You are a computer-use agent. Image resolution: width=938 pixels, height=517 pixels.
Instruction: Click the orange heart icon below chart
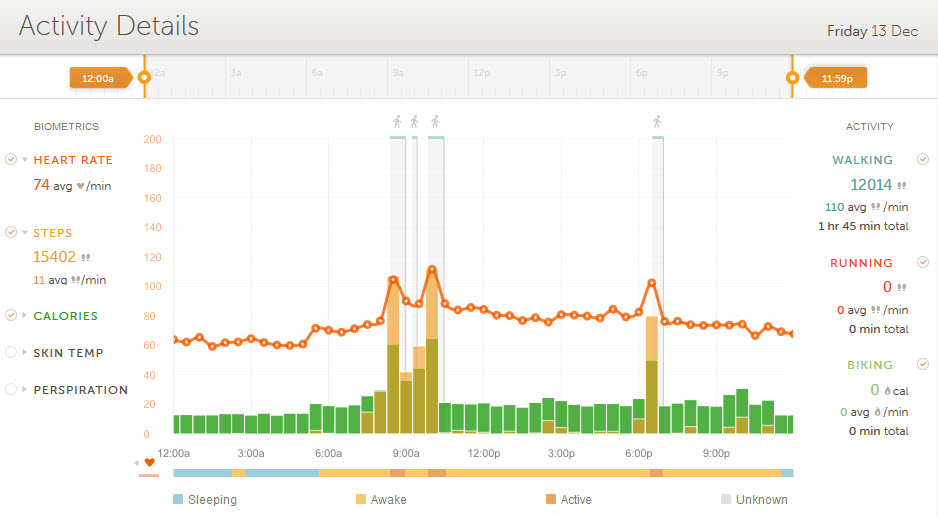(150, 462)
